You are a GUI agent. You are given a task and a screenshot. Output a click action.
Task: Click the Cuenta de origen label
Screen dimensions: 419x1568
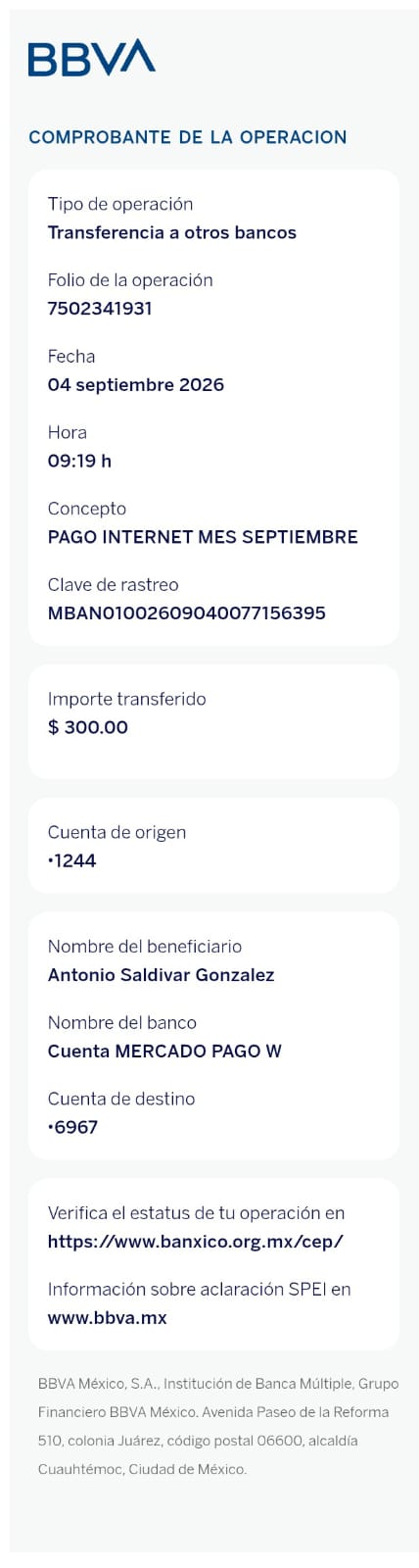coord(116,832)
